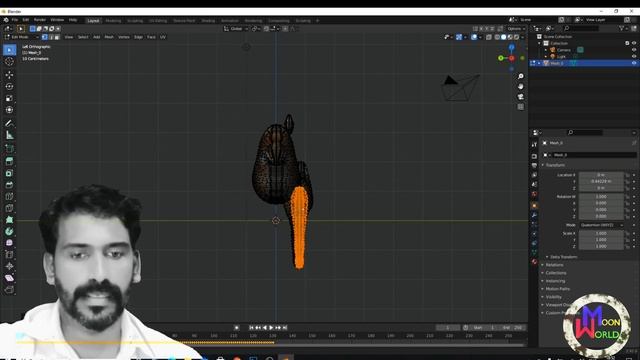Switch to the Layout workspace tab
Viewport: 640px width, 360px height.
tap(93, 20)
